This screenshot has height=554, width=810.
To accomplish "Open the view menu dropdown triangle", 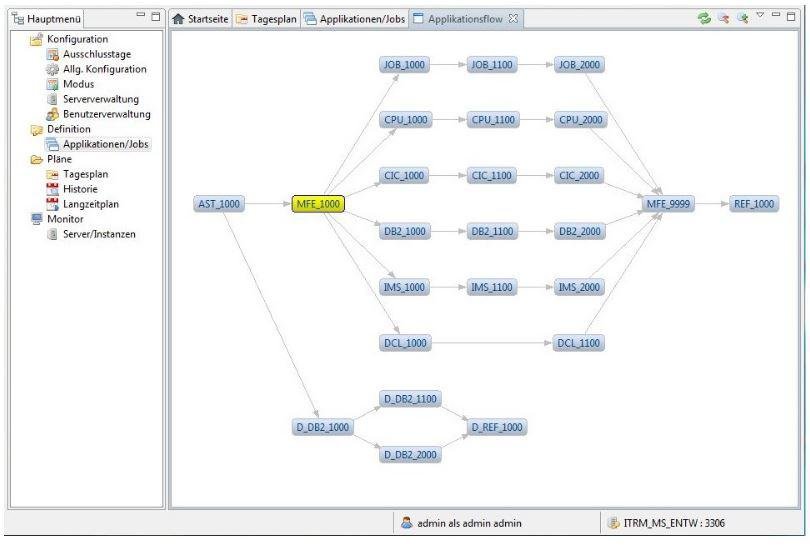I will point(760,16).
